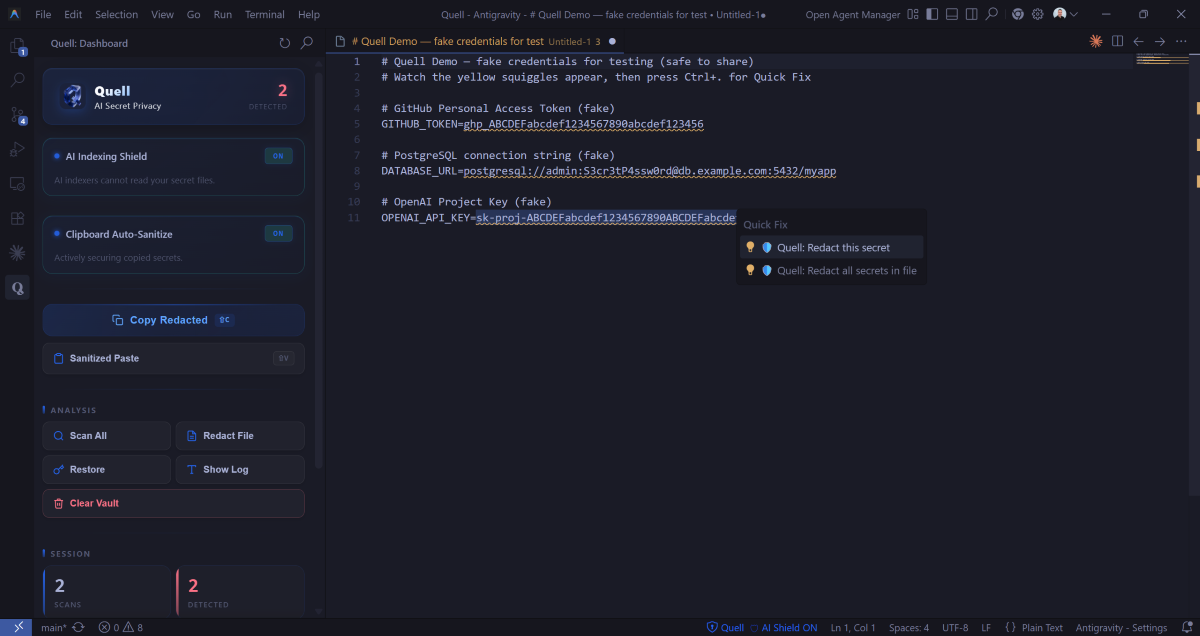Navigate forward with right arrow in editor toolbar
This screenshot has height=636, width=1200.
1160,41
